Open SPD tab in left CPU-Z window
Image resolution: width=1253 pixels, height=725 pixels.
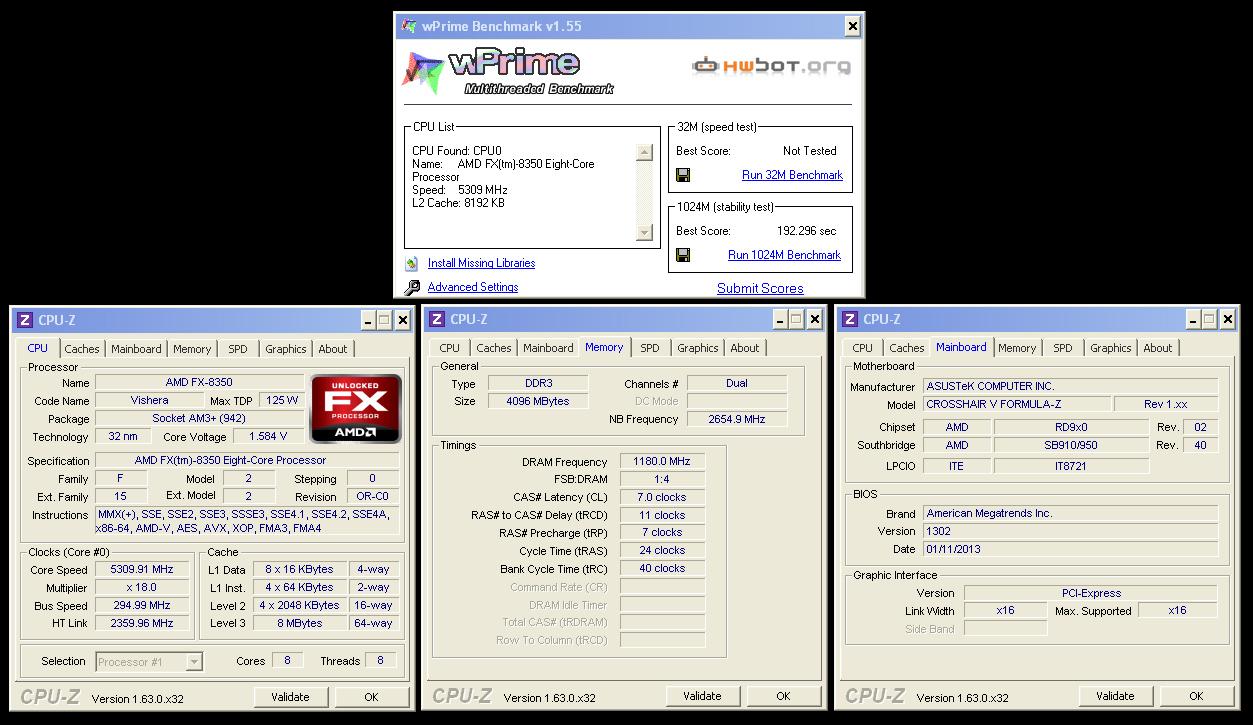coord(237,349)
